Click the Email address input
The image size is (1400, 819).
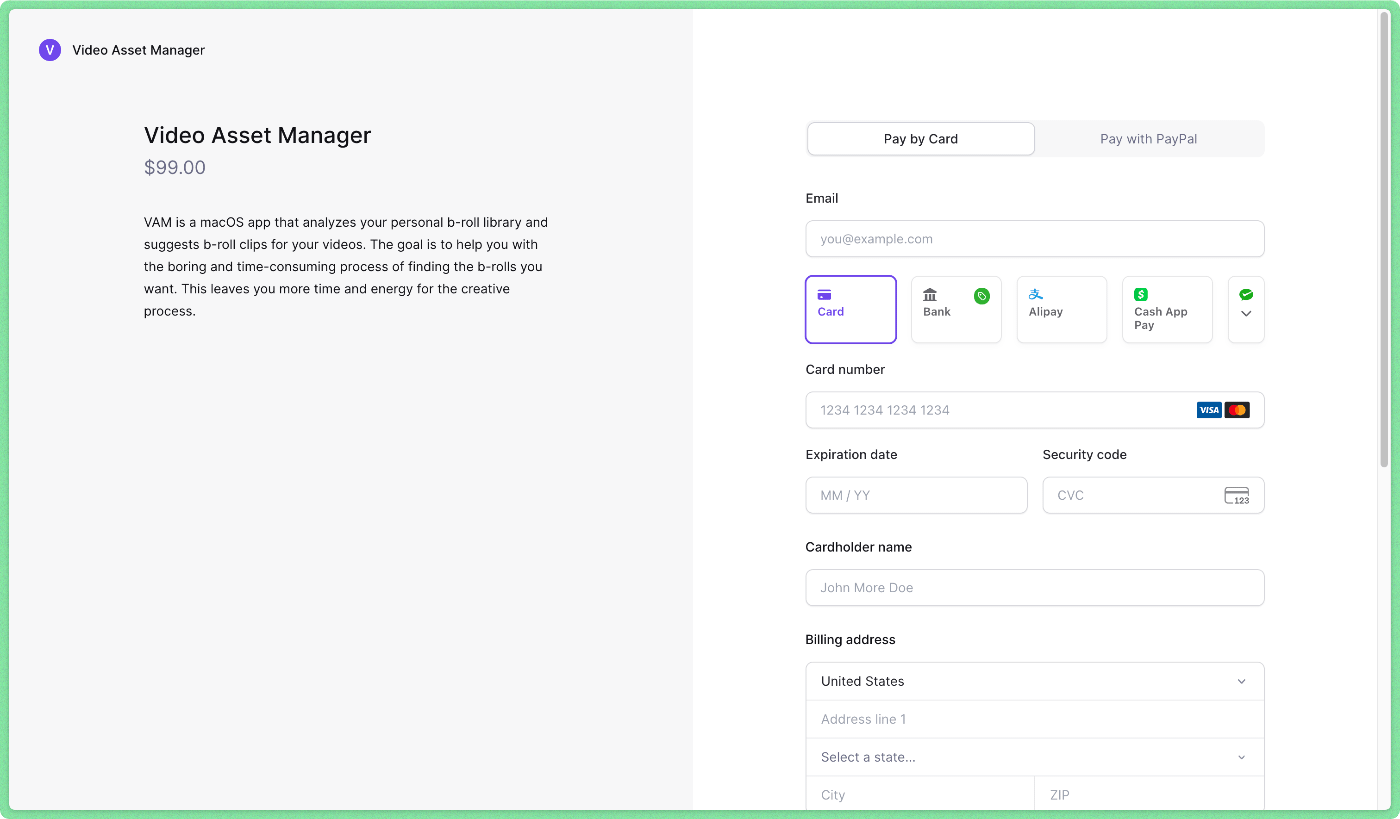(1035, 239)
